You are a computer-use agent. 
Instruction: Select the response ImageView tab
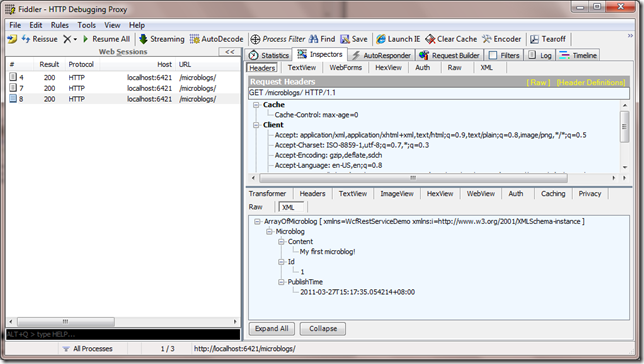pos(397,194)
